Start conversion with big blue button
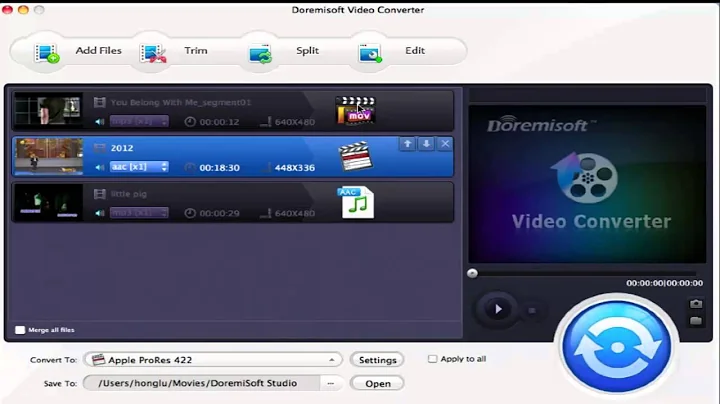 point(616,347)
